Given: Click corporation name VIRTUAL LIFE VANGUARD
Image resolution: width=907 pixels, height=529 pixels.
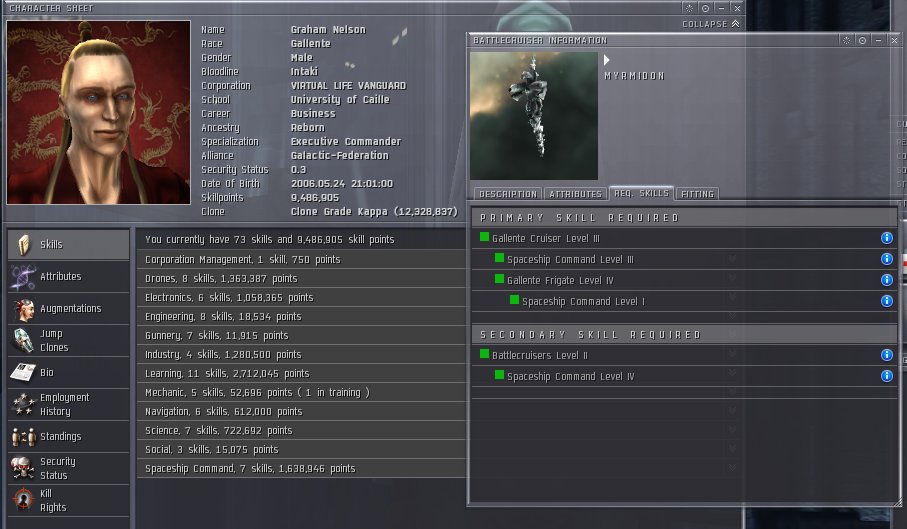Looking at the screenshot, I should tap(348, 86).
